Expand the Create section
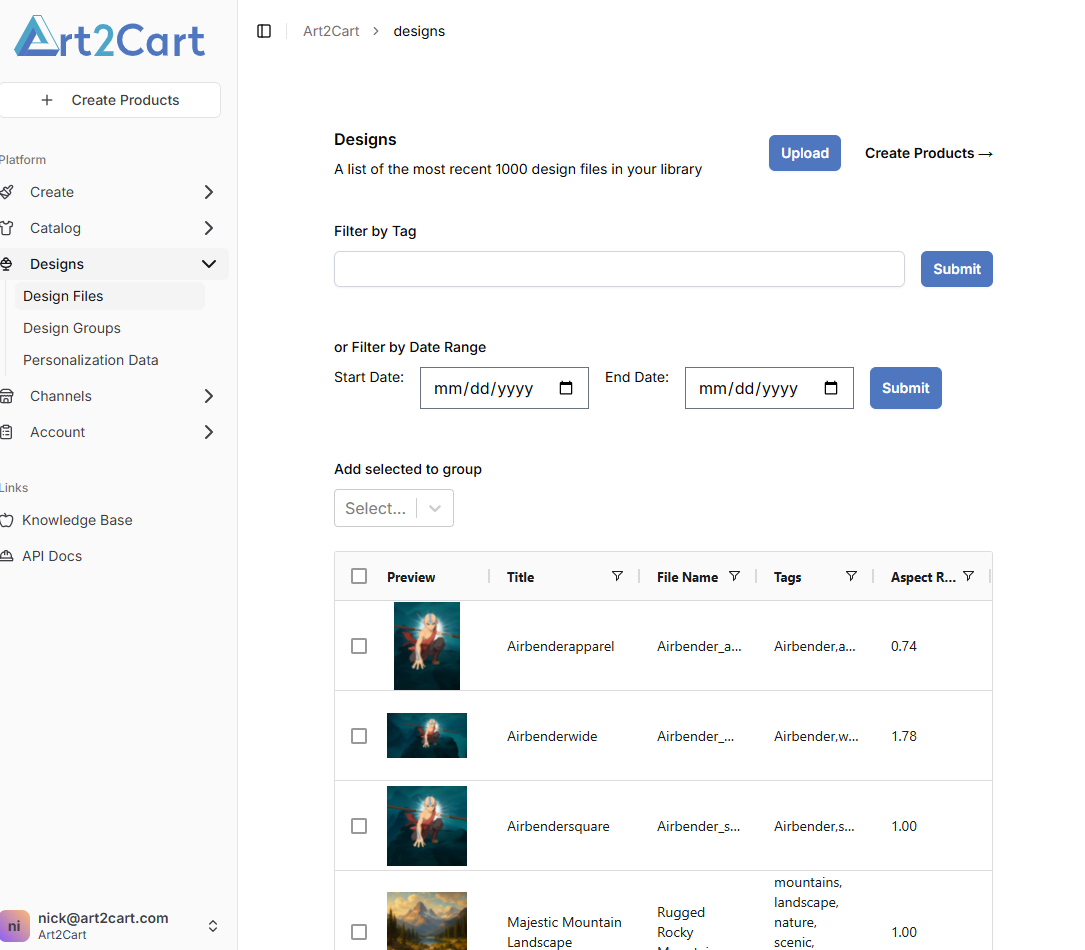Viewport: 1085px width, 950px height. tap(209, 191)
